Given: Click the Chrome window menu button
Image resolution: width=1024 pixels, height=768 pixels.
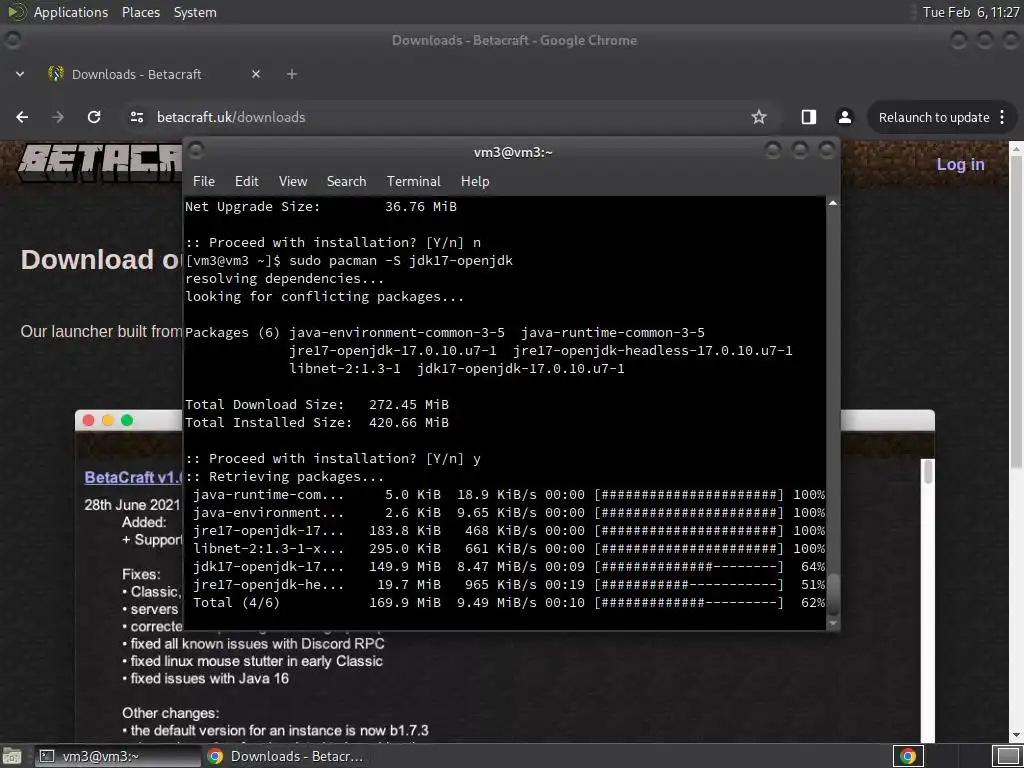Looking at the screenshot, I should coord(12,40).
